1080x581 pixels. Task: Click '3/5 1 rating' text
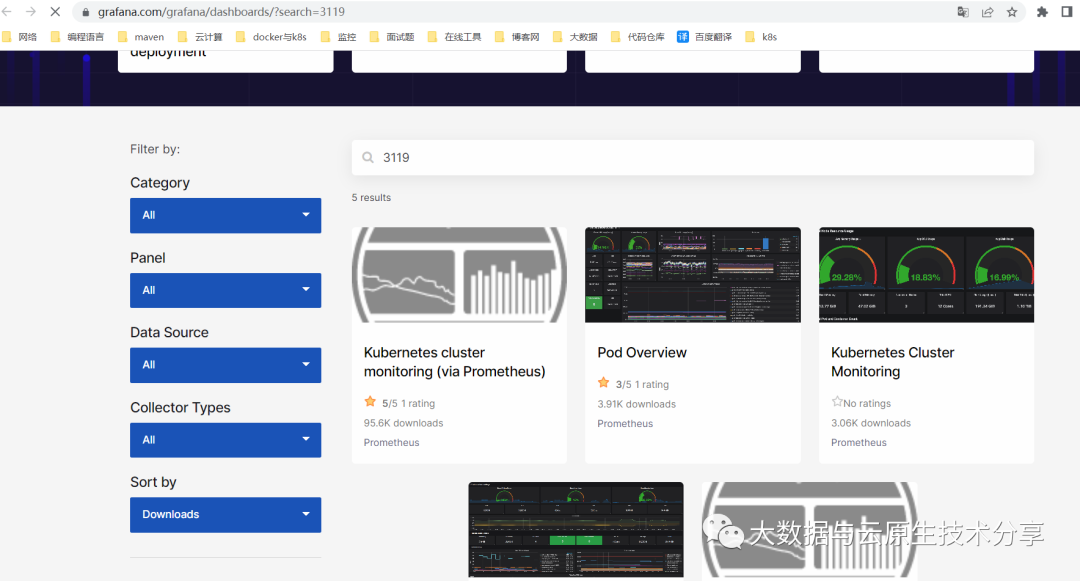[x=642, y=384]
